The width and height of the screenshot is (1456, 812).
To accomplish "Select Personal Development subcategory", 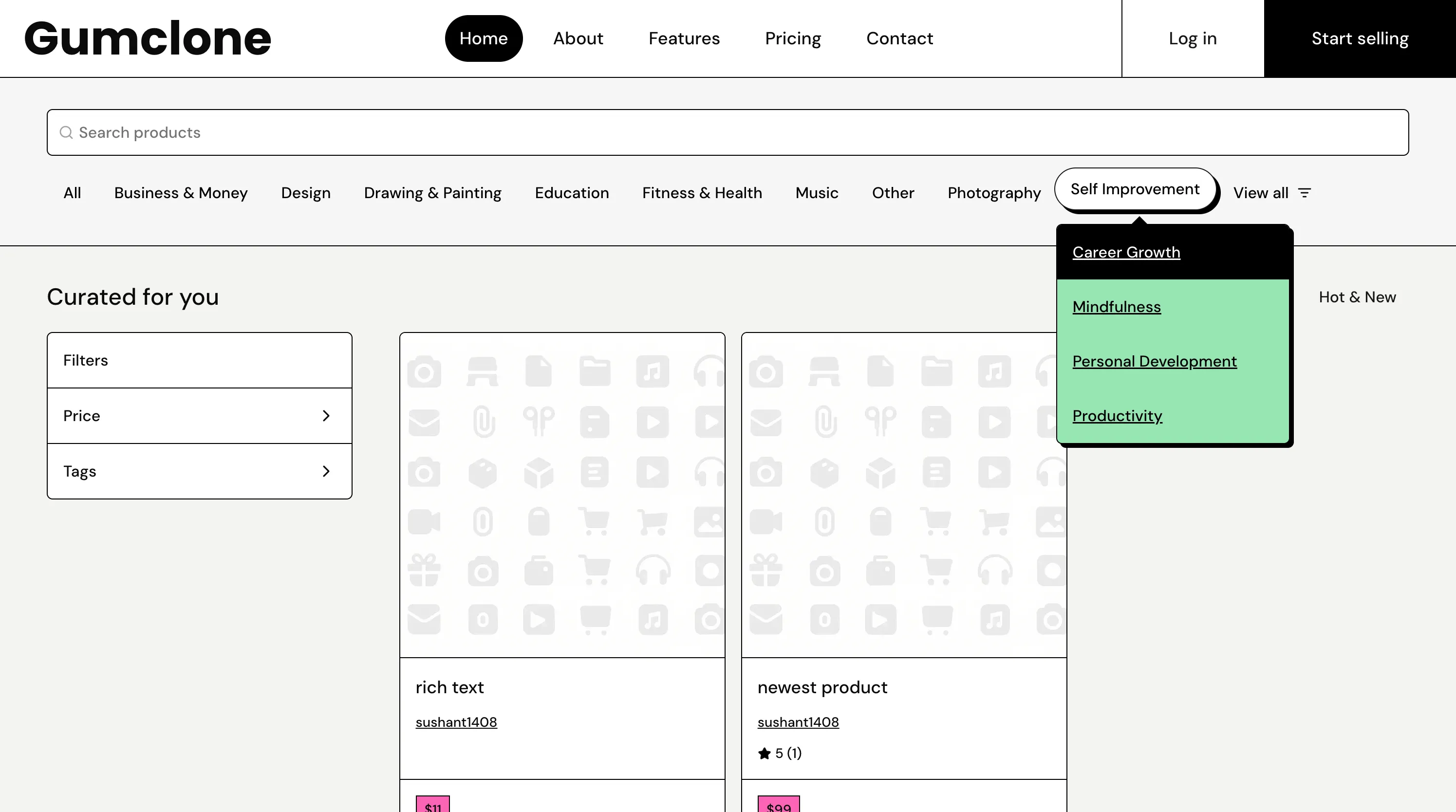I will (x=1154, y=361).
